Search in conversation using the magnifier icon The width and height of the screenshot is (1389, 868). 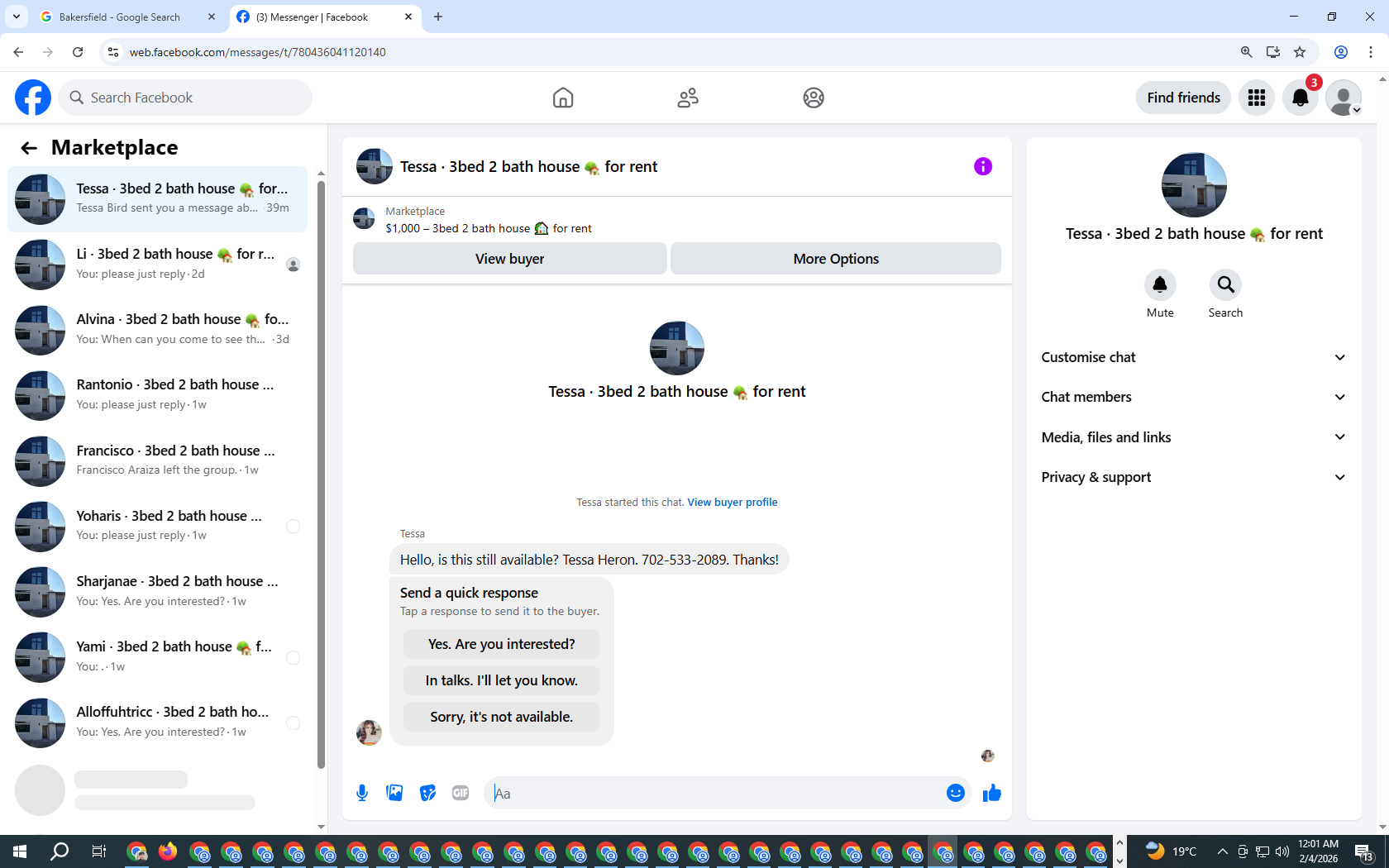point(1225,284)
